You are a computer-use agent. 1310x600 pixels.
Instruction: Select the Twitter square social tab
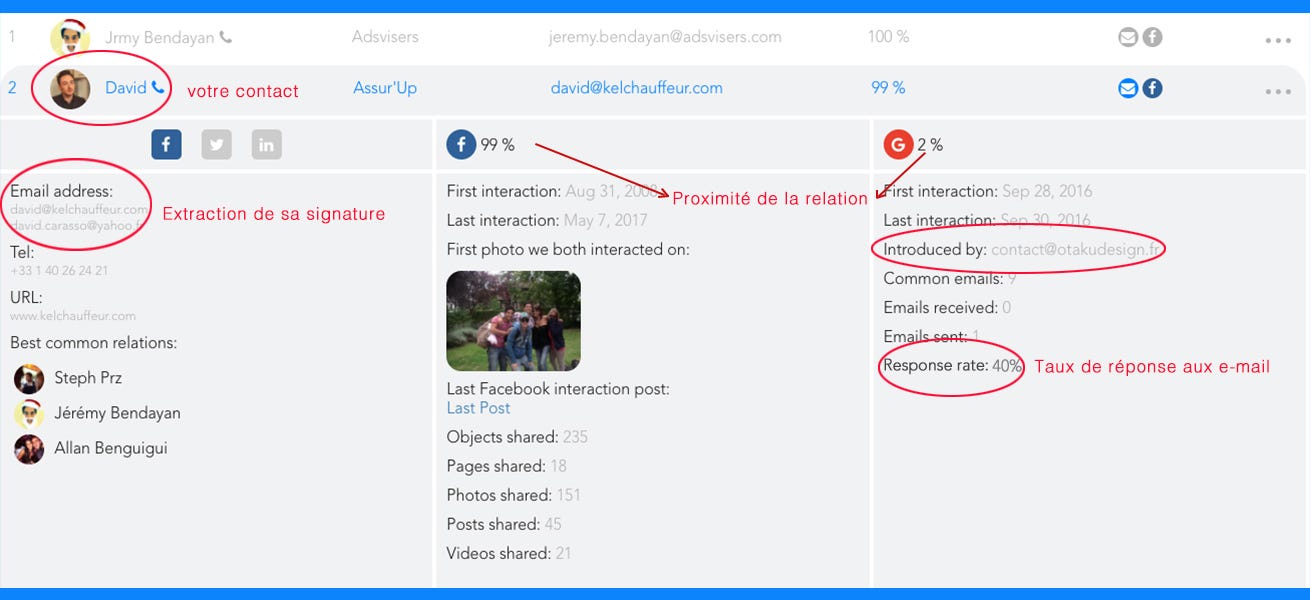[216, 145]
